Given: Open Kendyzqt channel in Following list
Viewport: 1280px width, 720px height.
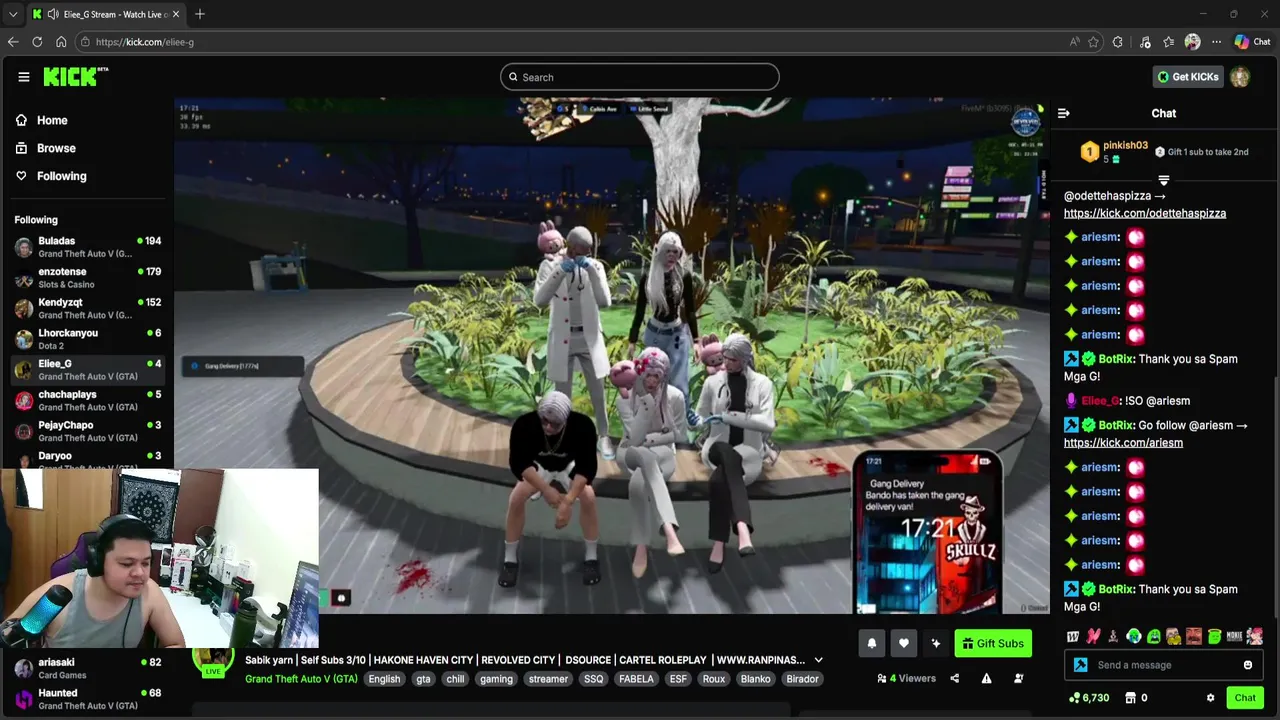Looking at the screenshot, I should click(87, 308).
